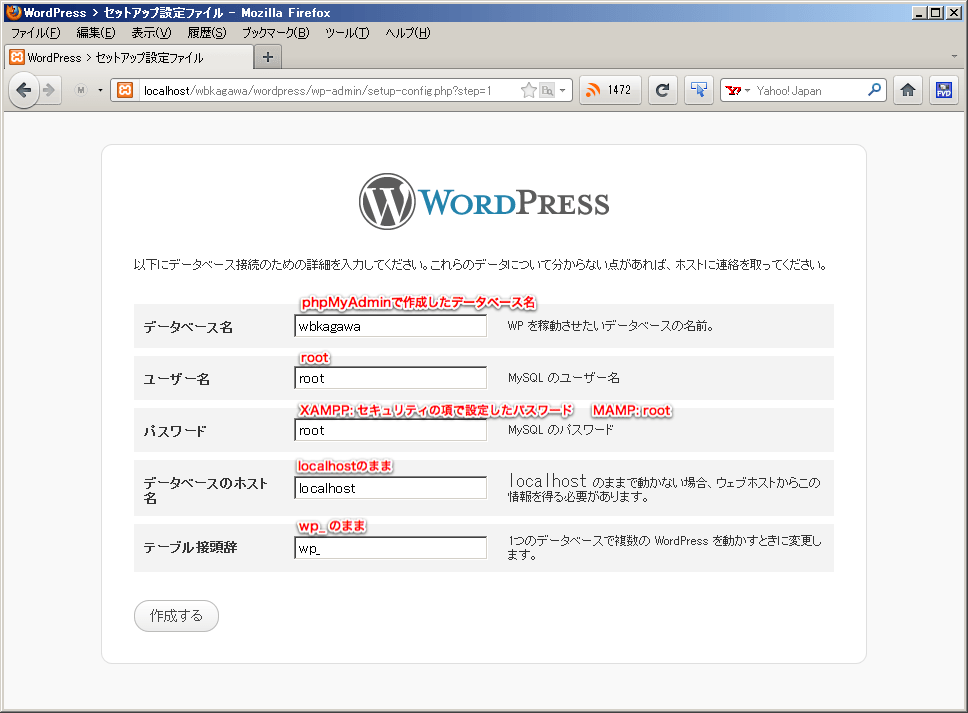
Task: Click inside the データベース名 input field
Action: pyautogui.click(x=390, y=325)
